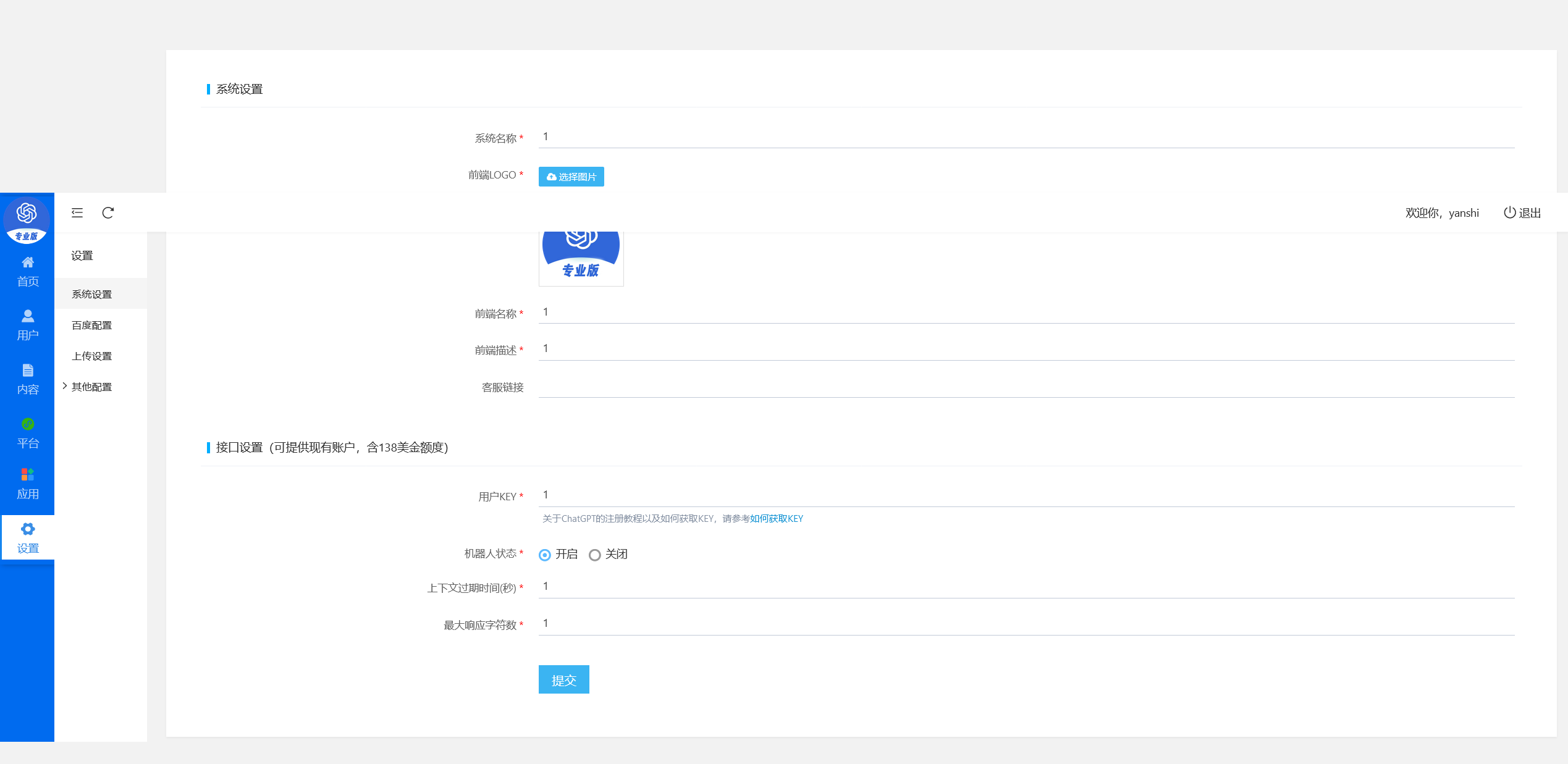Click the 客服链接 input field
Screen dimensions: 1568x764
[1026, 387]
